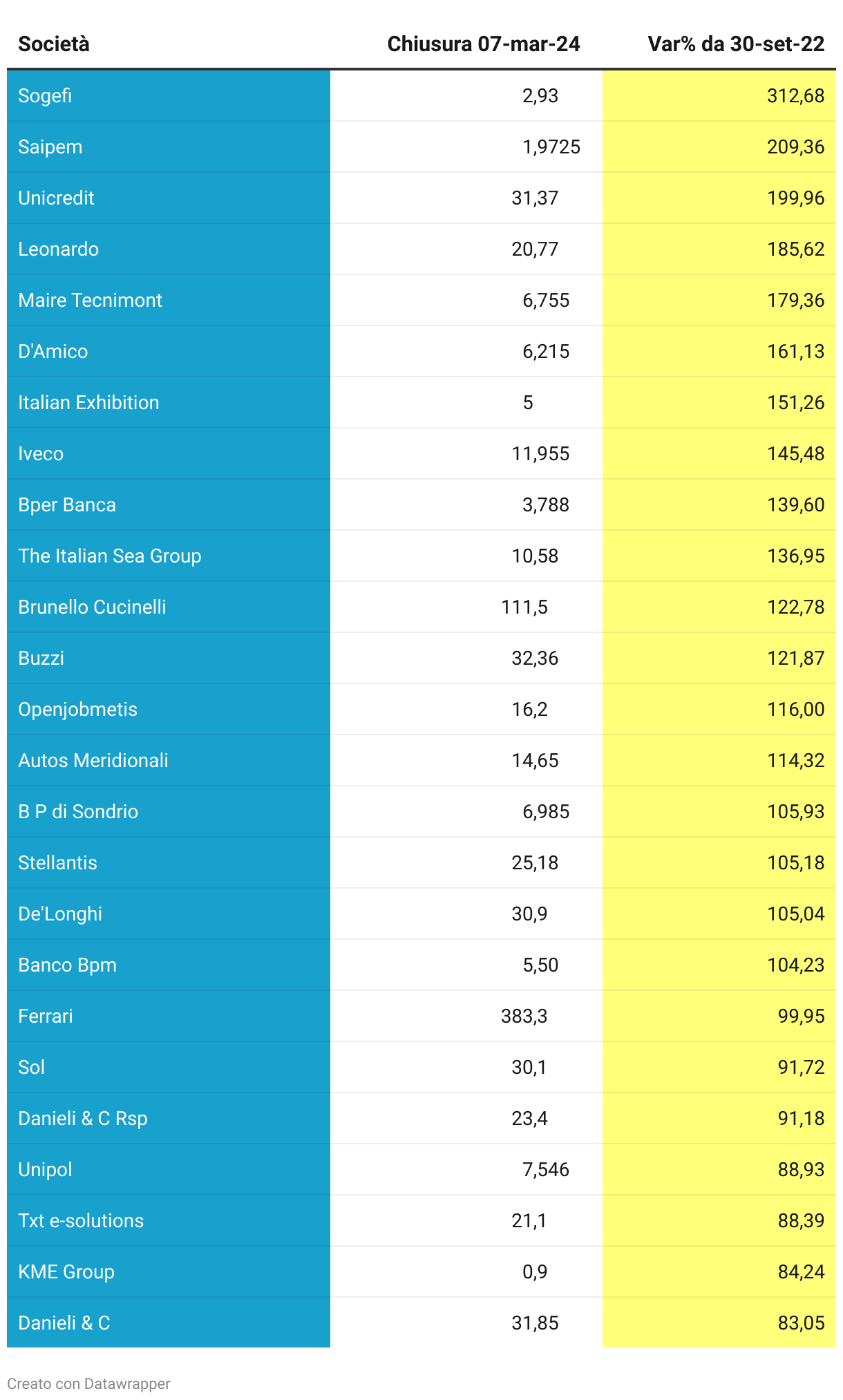Viewport: 843px width, 1400px height.
Task: Click Ferrari's closing price 383,3
Action: click(524, 1016)
